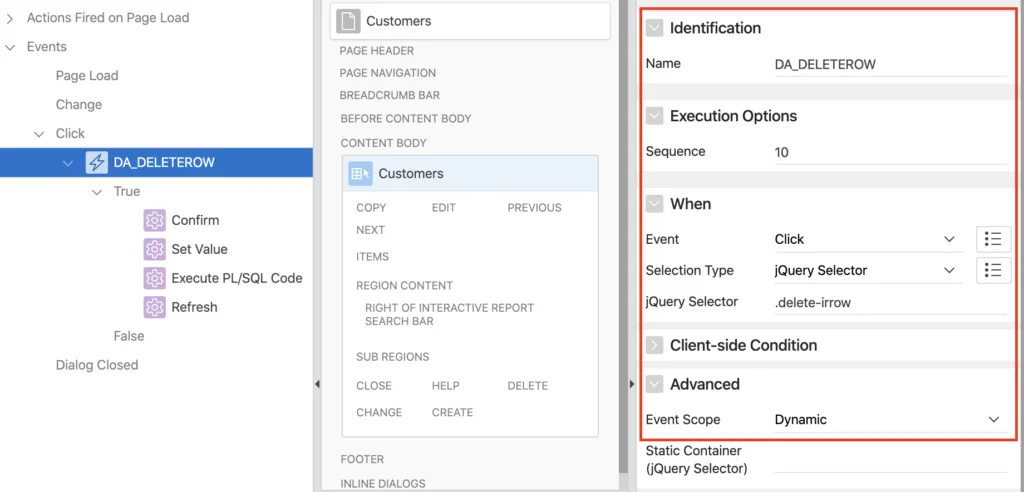Click the REGION CONTENT slot

[404, 286]
